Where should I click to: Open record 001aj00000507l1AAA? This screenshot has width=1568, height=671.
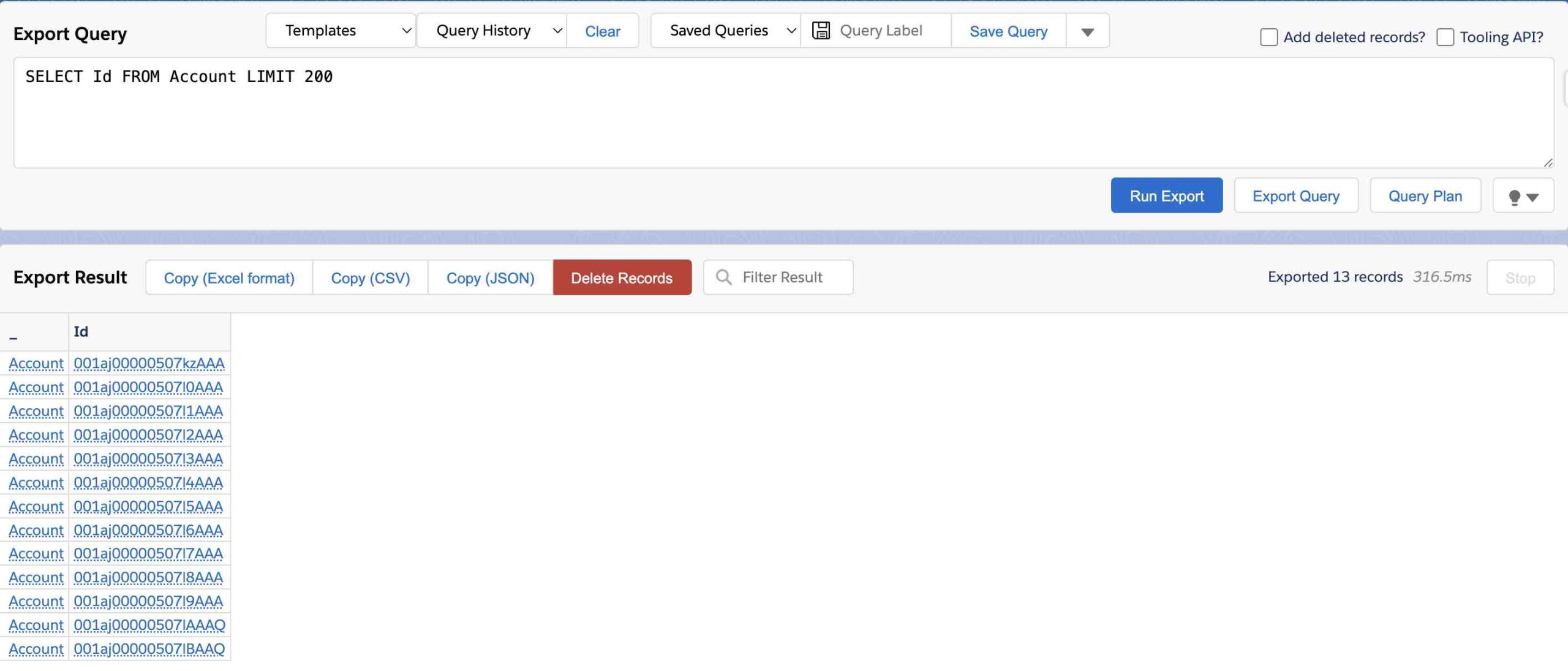148,411
